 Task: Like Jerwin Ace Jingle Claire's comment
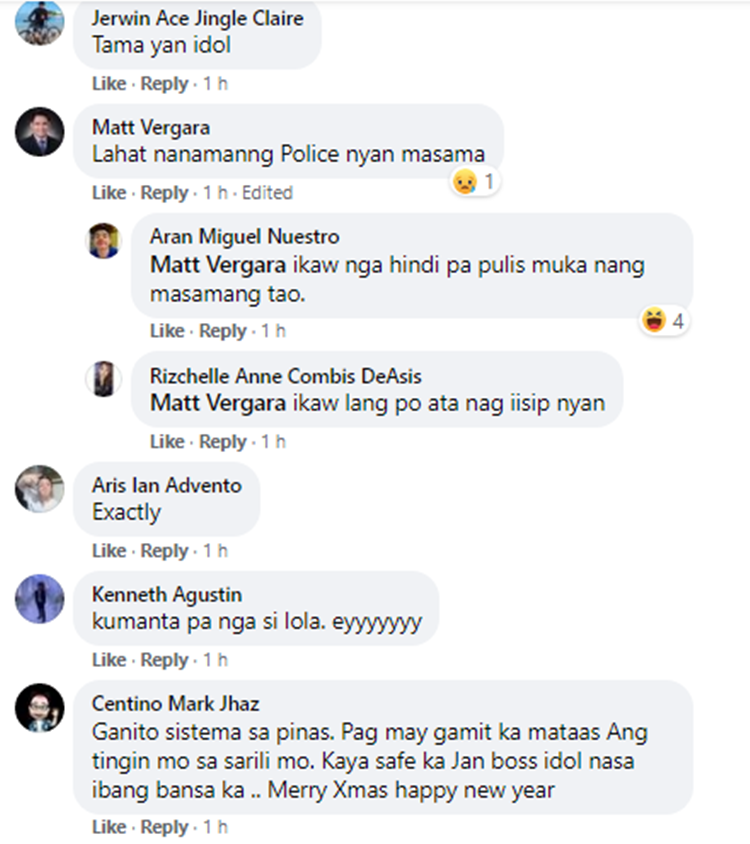[x=109, y=83]
